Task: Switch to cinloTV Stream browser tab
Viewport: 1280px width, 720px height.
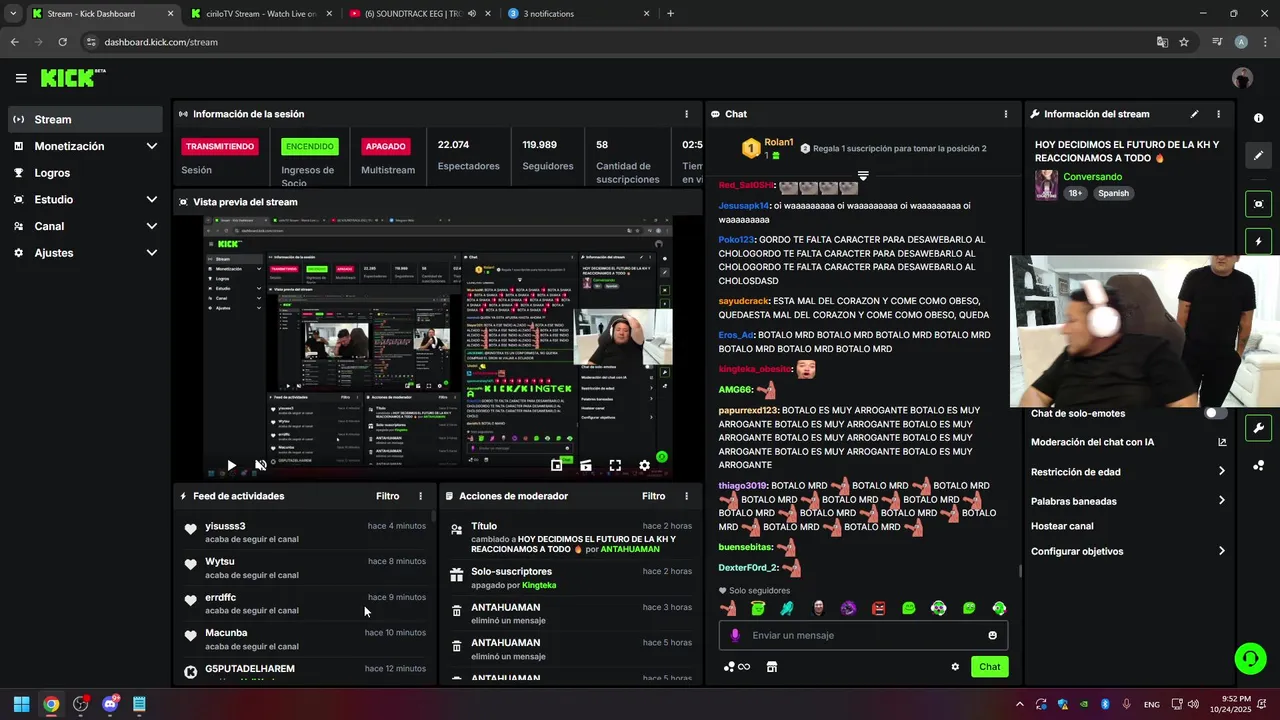Action: tap(260, 14)
